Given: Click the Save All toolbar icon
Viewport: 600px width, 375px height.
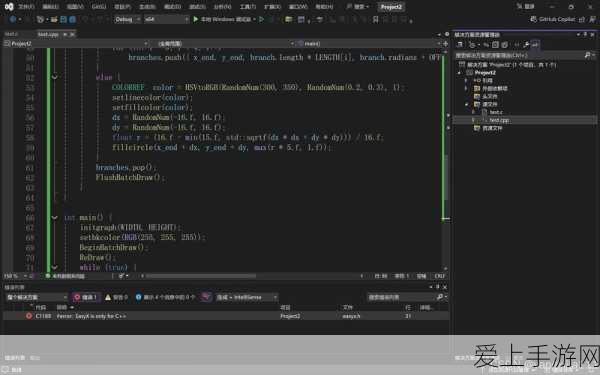Looking at the screenshot, I should click(x=72, y=19).
